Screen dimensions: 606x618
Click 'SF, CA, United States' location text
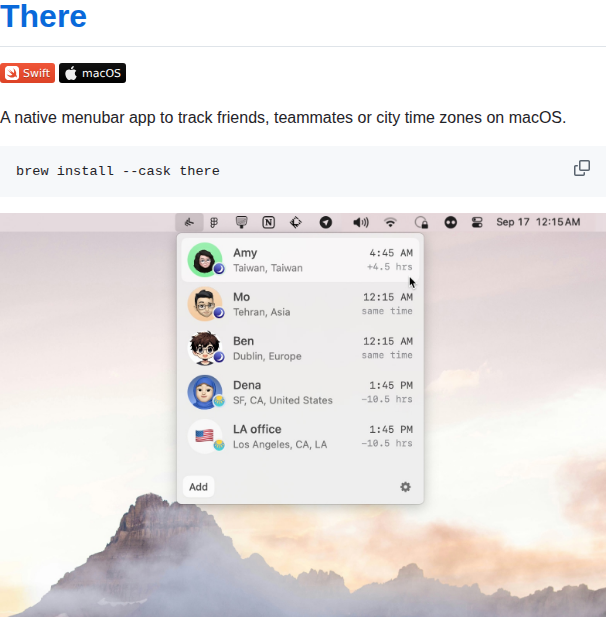[x=283, y=400]
